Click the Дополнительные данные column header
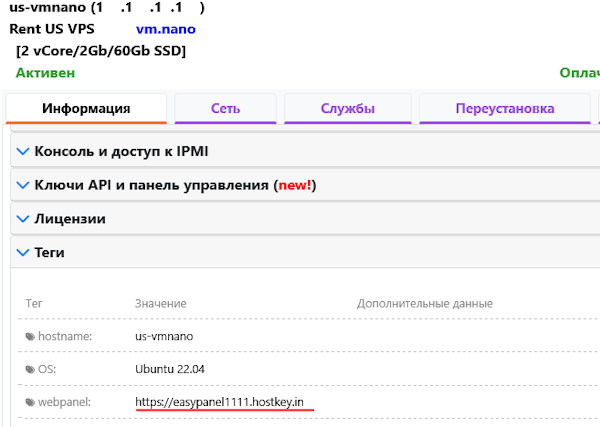 click(x=424, y=303)
